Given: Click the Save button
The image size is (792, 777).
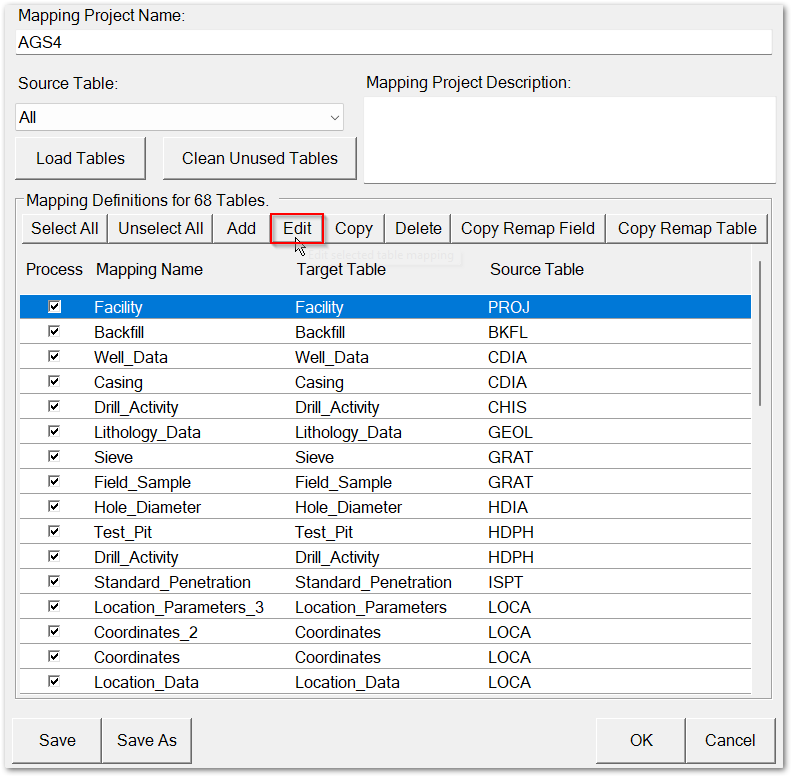Looking at the screenshot, I should (x=57, y=740).
